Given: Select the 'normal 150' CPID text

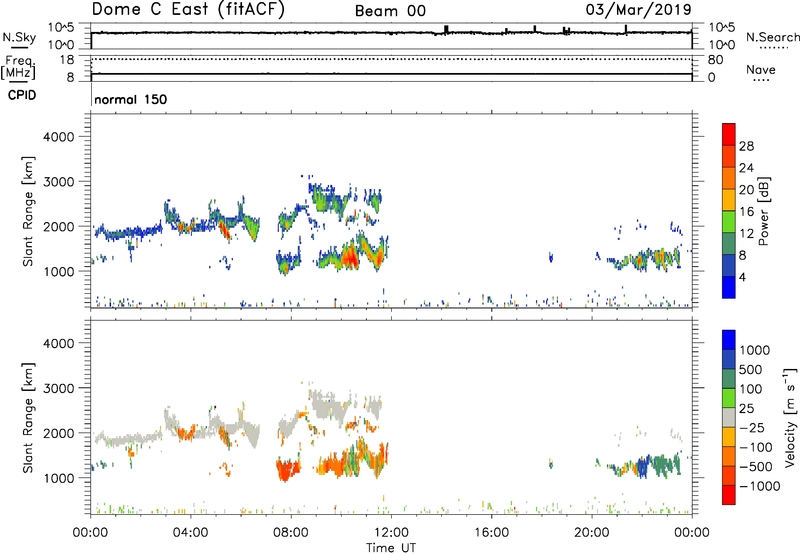Looking at the screenshot, I should coord(131,99).
